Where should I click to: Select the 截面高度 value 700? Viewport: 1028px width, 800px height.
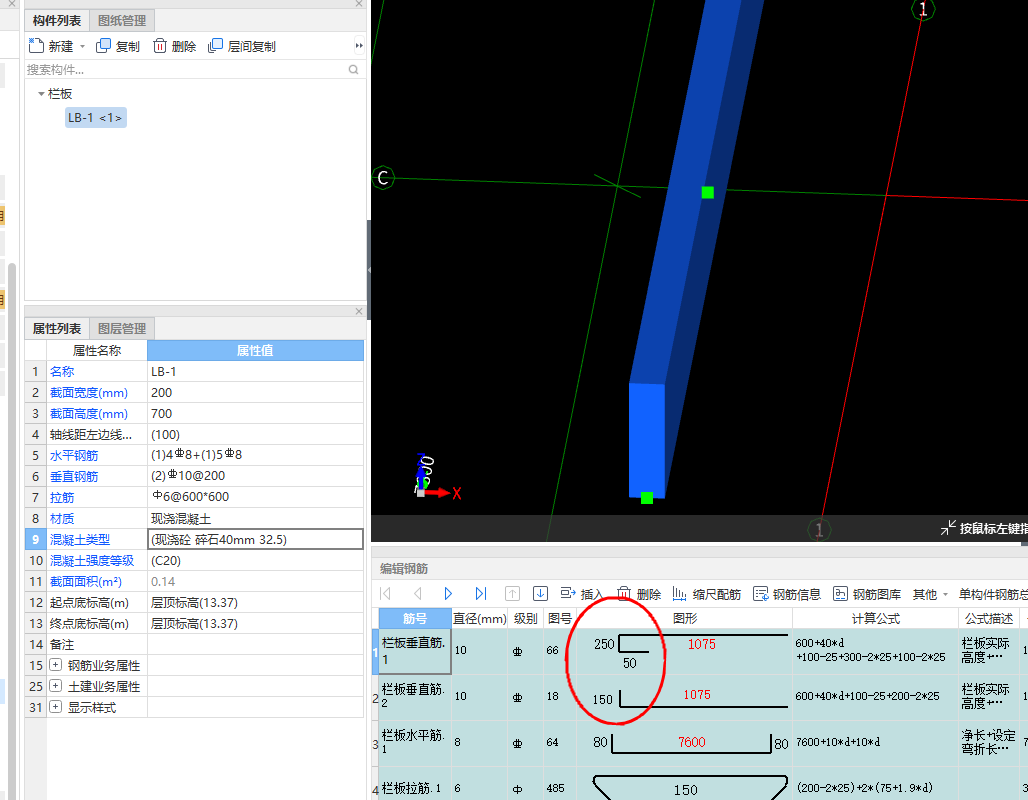[256, 413]
